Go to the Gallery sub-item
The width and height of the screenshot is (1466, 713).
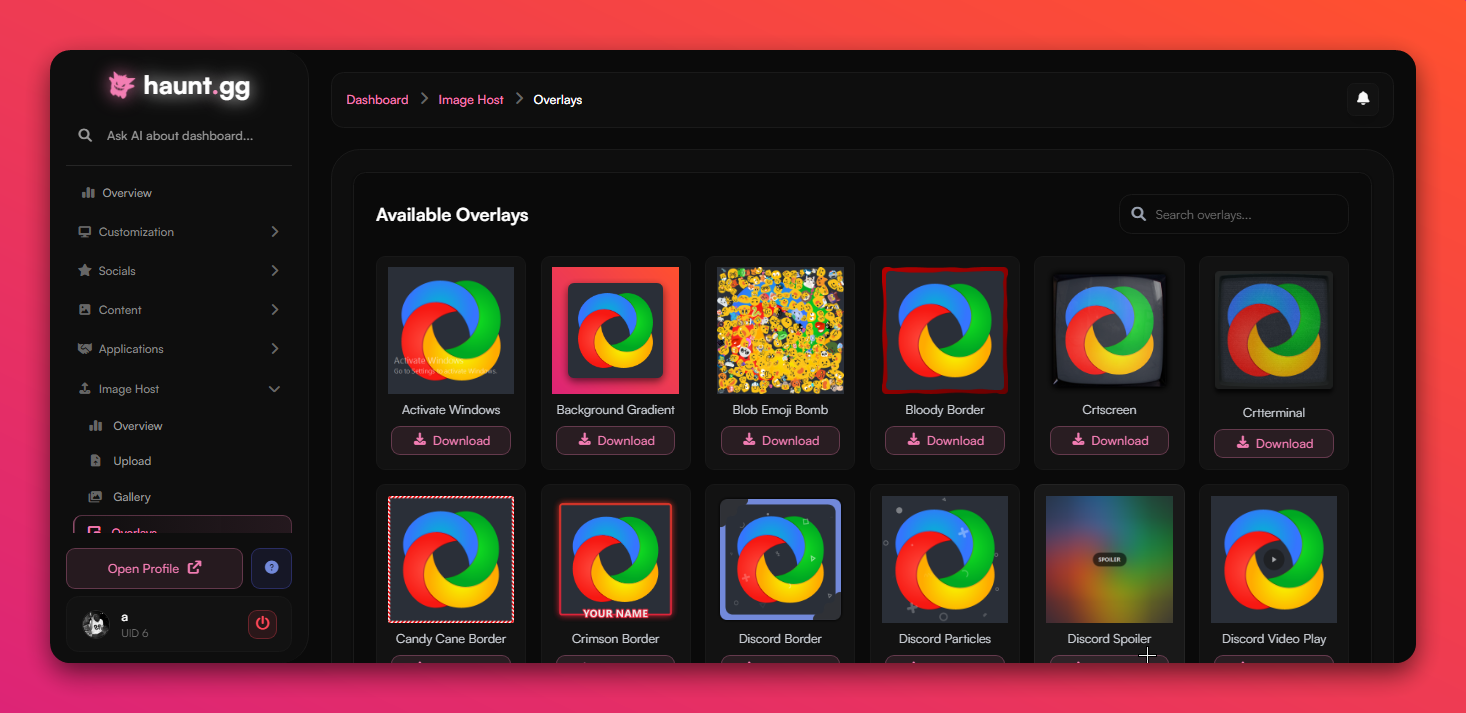coord(182,497)
